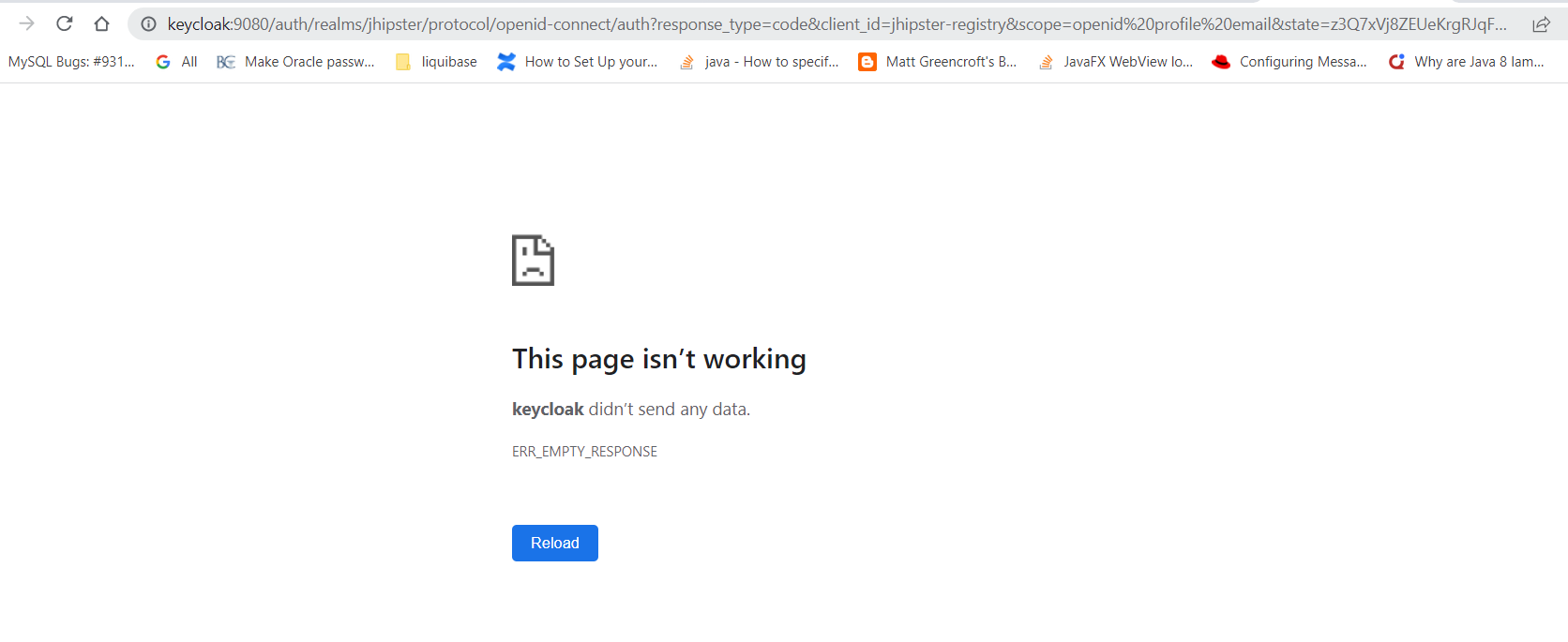Click the sad page error icon
Screen dimensions: 1568x642
533,260
